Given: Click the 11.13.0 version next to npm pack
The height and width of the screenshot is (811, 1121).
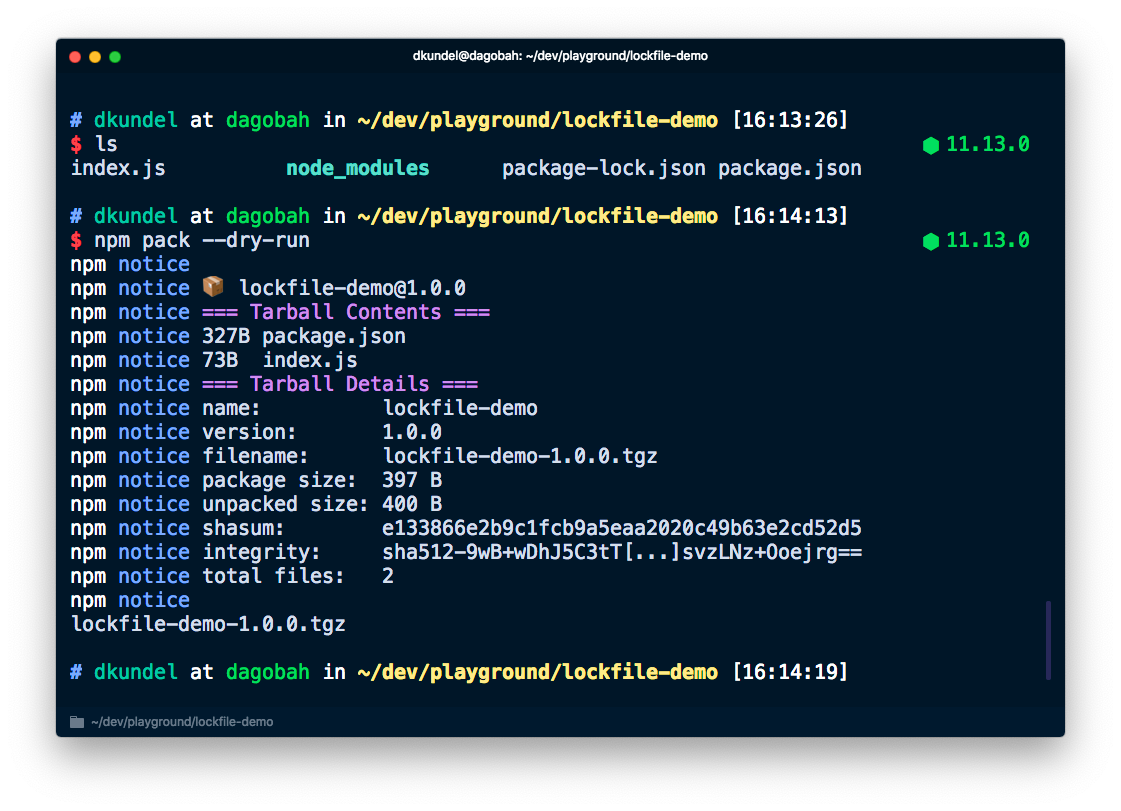Looking at the screenshot, I should point(988,240).
